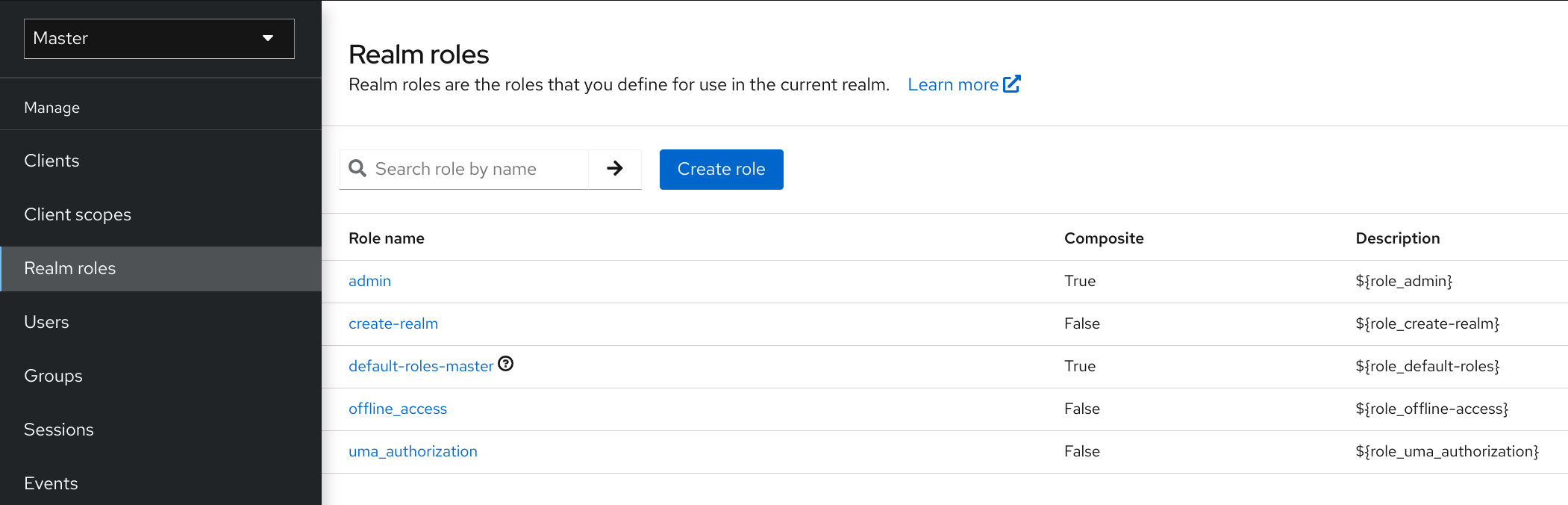The image size is (1568, 505).
Task: Open Client scopes in the sidebar
Action: (78, 214)
